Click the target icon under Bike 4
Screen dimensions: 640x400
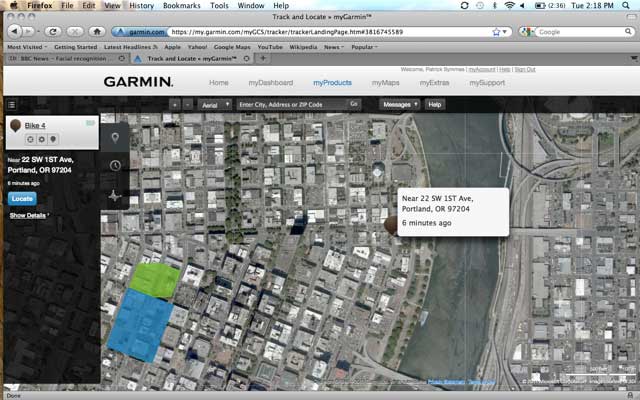coord(30,140)
